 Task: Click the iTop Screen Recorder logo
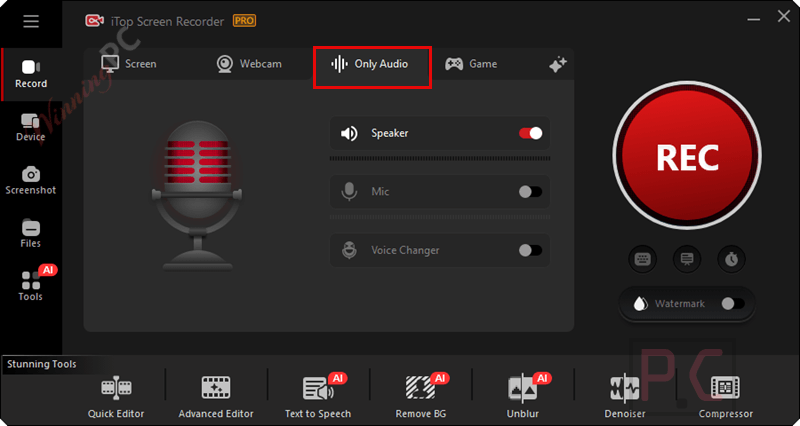pos(95,21)
